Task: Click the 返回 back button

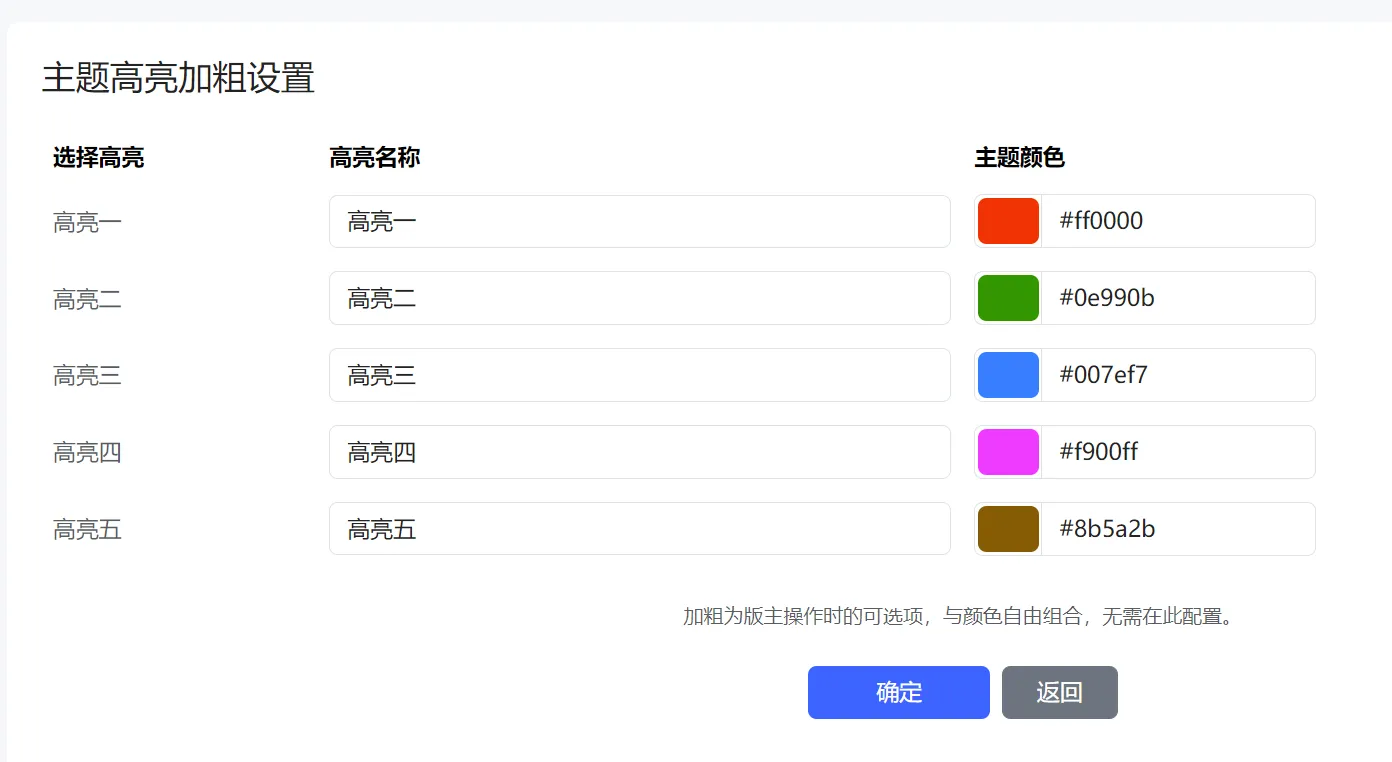Action: pos(1060,692)
